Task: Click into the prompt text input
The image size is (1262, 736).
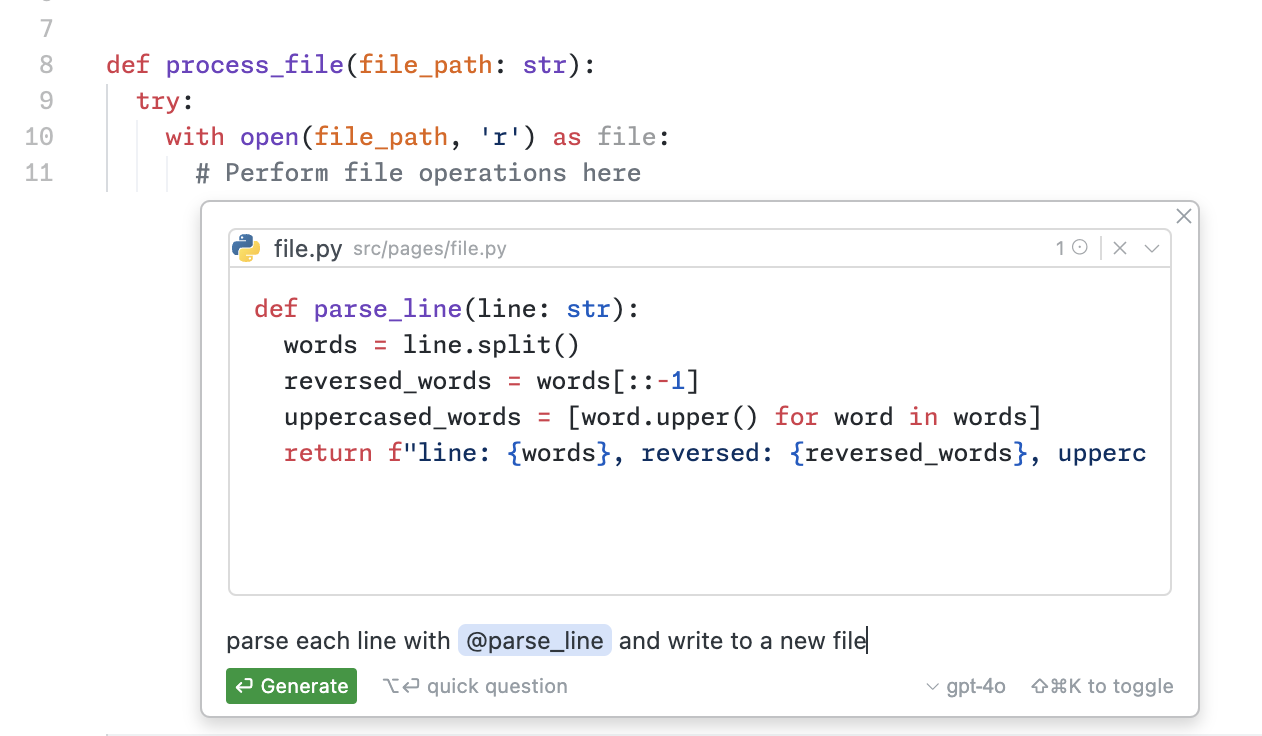Action: click(x=698, y=640)
